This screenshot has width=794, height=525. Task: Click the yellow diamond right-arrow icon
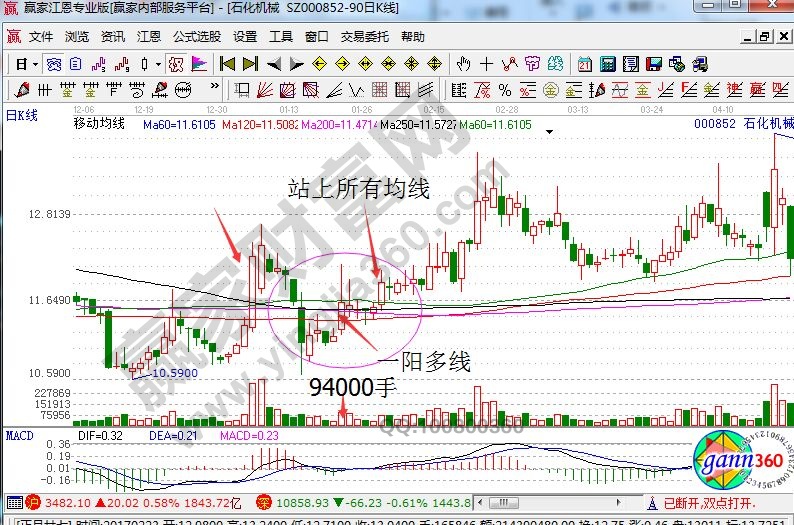[343, 64]
